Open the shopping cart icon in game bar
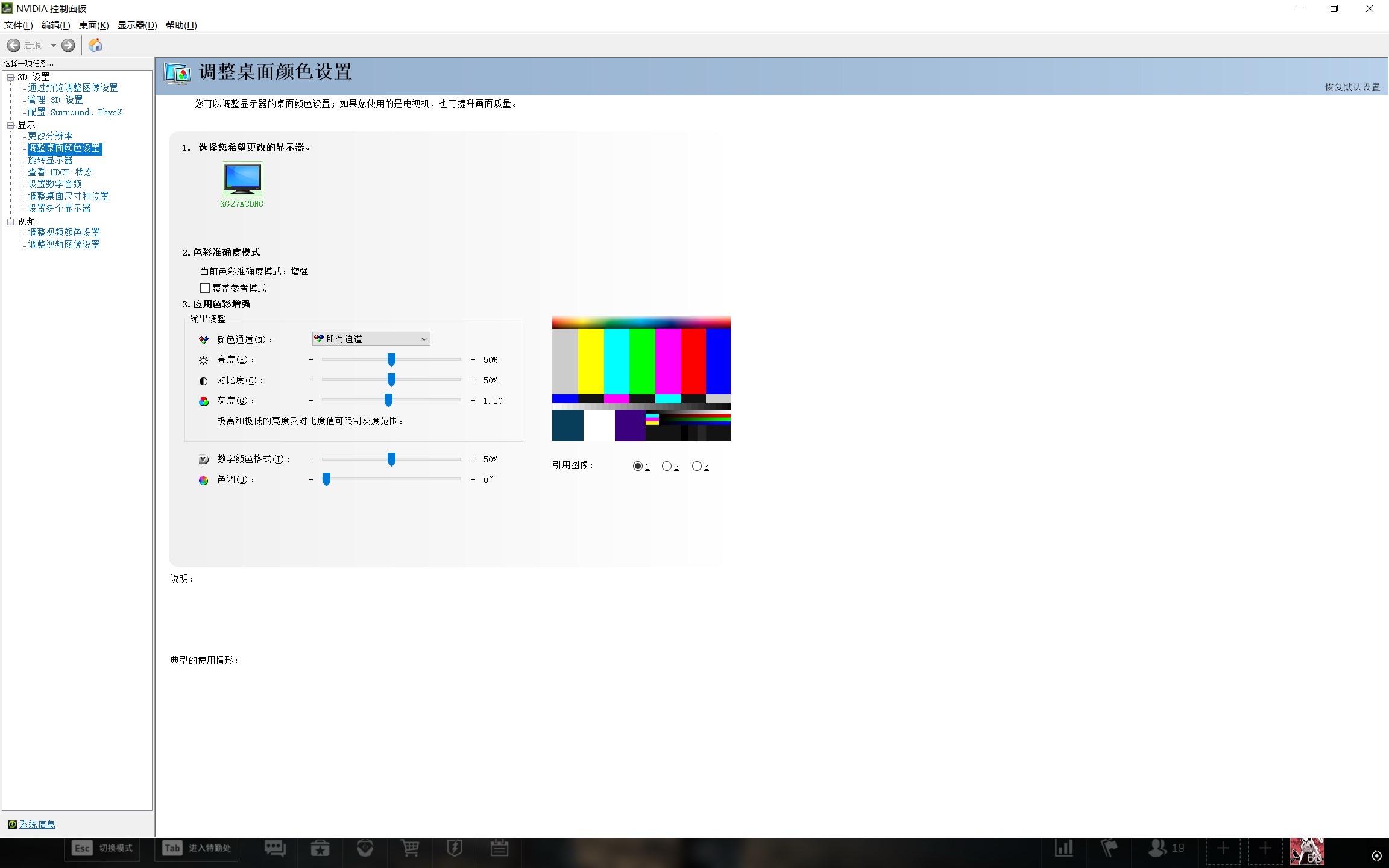This screenshot has height=868, width=1389. tap(411, 848)
